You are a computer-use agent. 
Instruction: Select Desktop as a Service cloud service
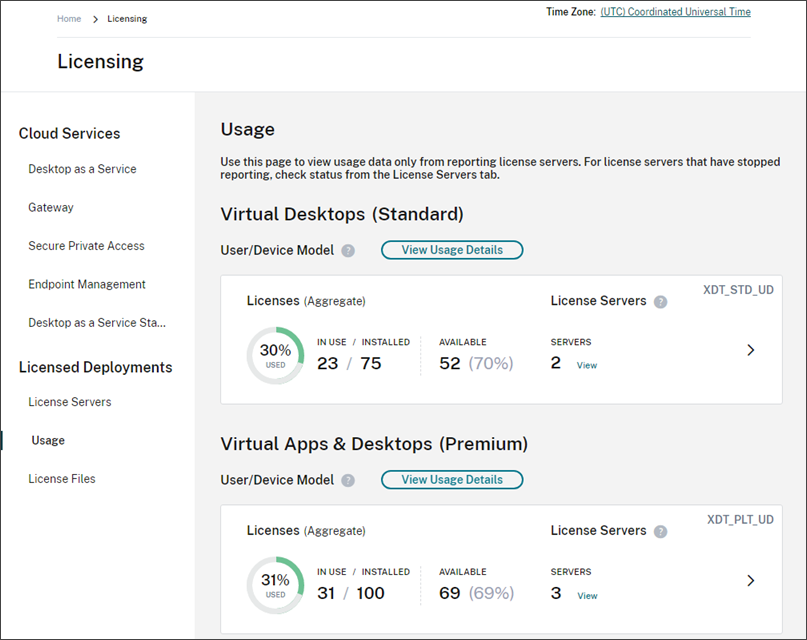pos(82,169)
